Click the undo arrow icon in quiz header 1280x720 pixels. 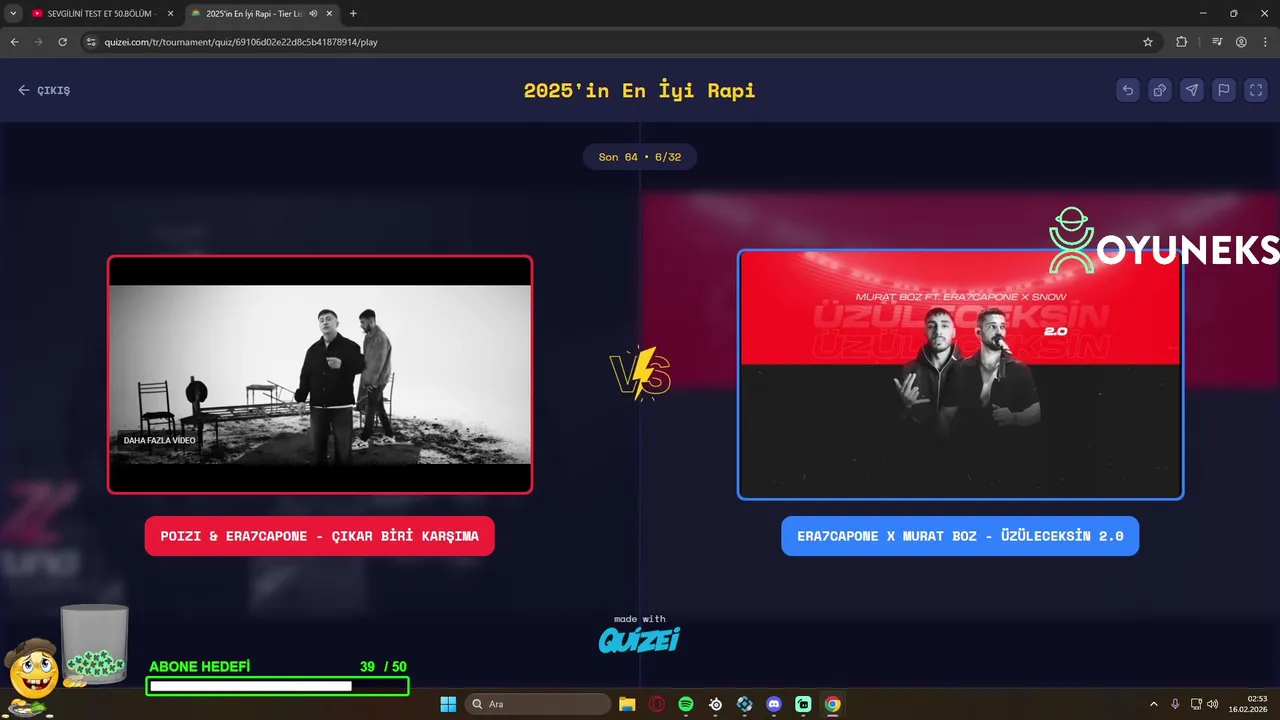1128,90
